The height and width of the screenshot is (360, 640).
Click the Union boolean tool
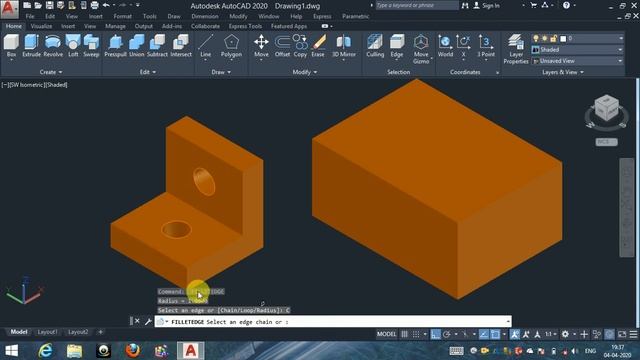click(x=137, y=46)
